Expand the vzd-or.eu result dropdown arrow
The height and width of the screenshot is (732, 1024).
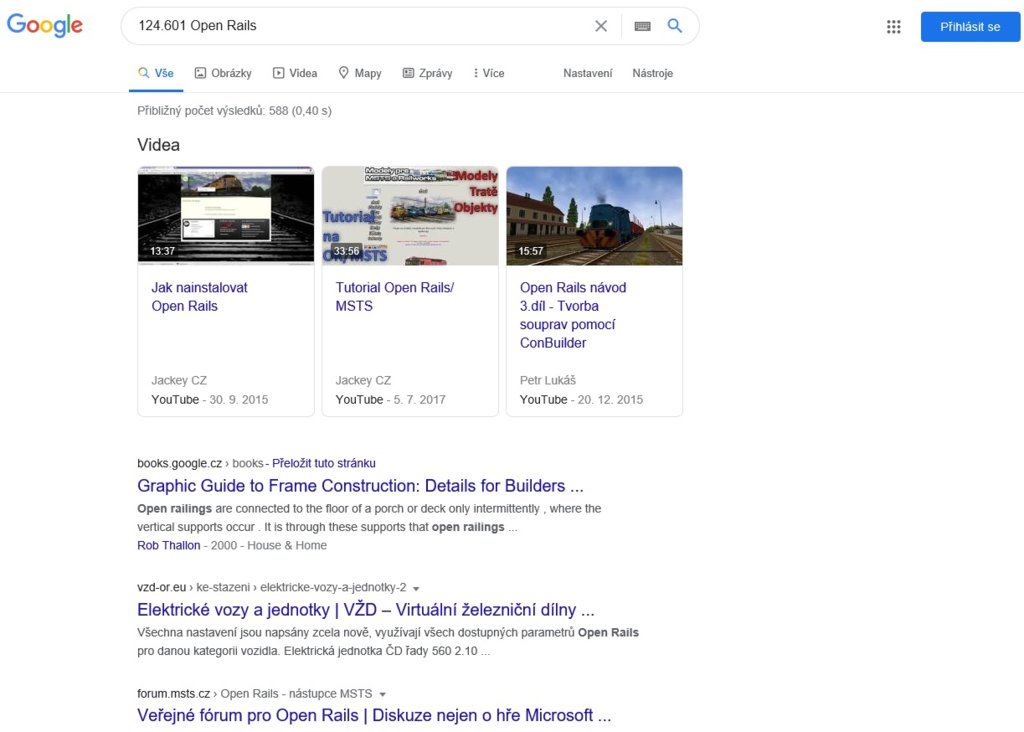(416, 588)
